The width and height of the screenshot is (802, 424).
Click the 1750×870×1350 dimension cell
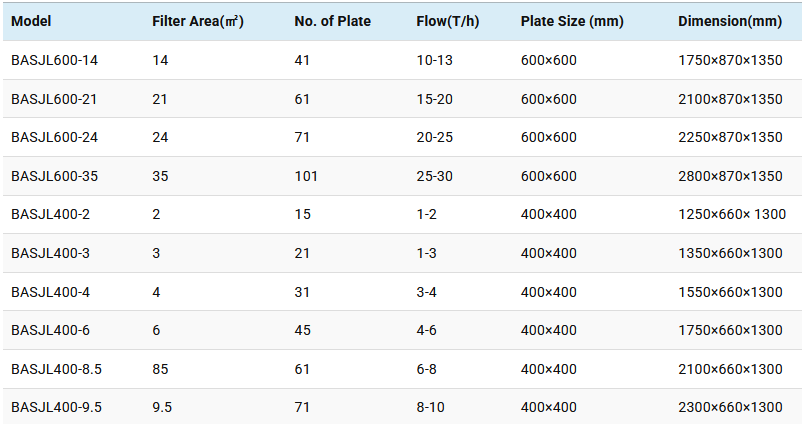[x=730, y=60]
